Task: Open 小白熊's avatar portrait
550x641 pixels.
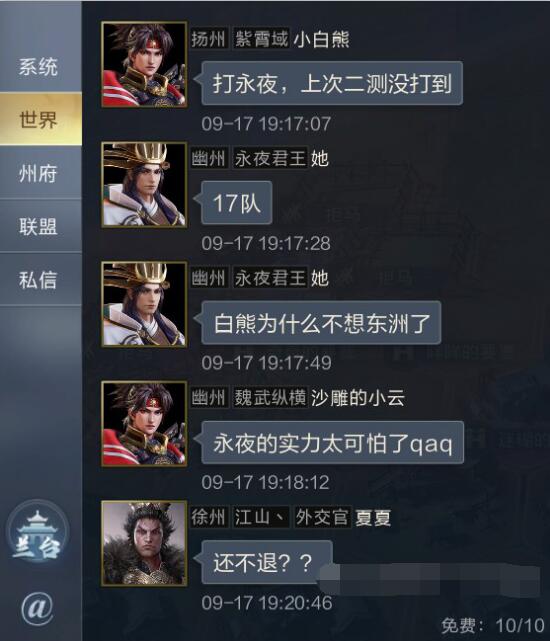Action: pyautogui.click(x=144, y=65)
